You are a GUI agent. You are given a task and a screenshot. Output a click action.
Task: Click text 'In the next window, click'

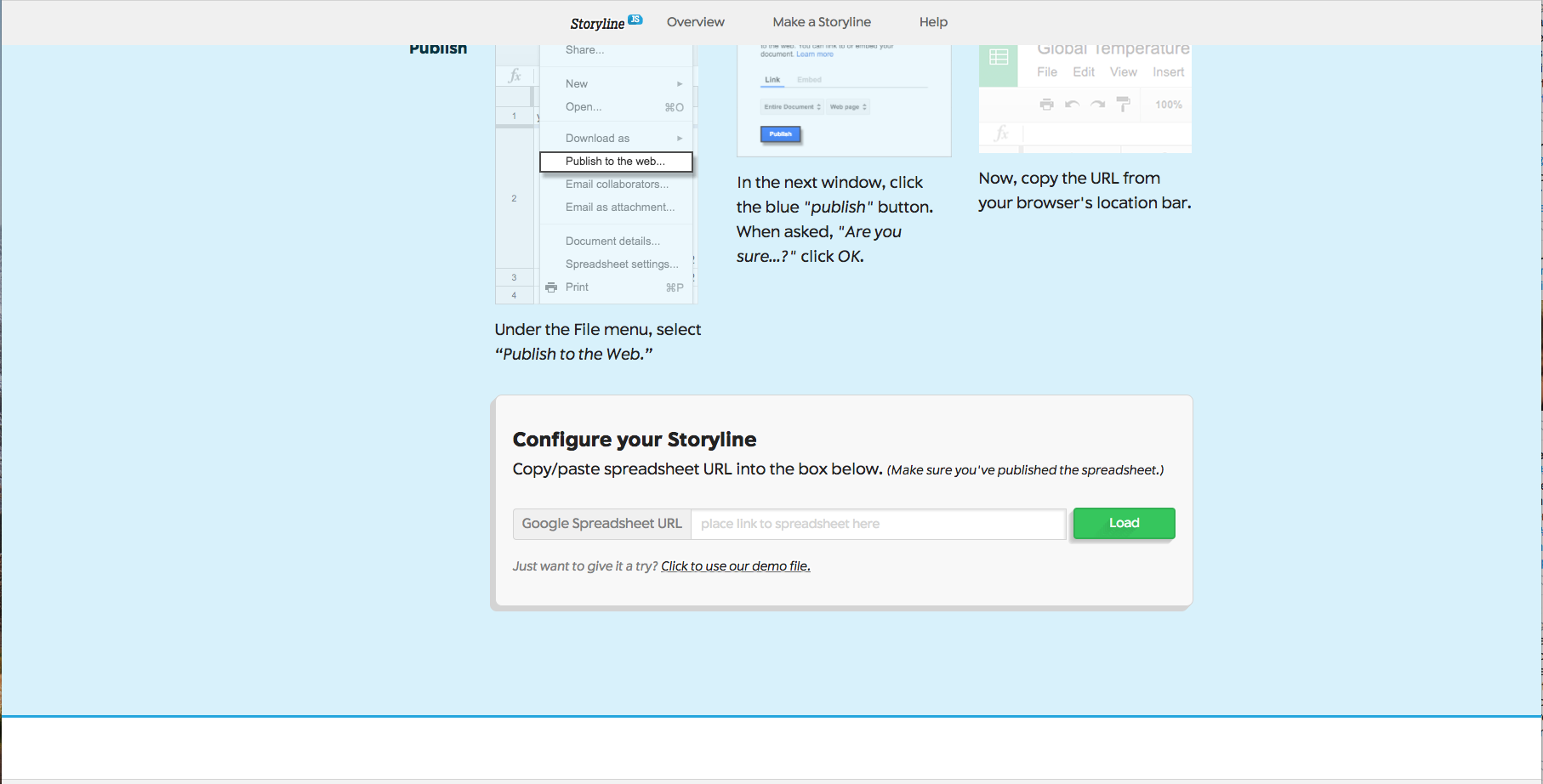click(x=829, y=182)
